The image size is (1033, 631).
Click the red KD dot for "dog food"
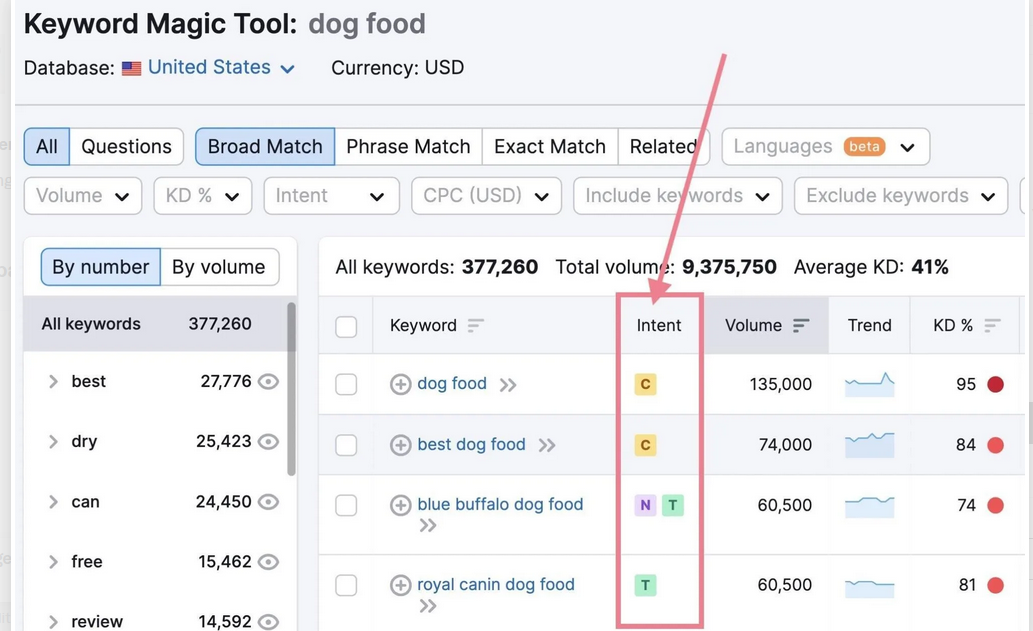coord(994,383)
